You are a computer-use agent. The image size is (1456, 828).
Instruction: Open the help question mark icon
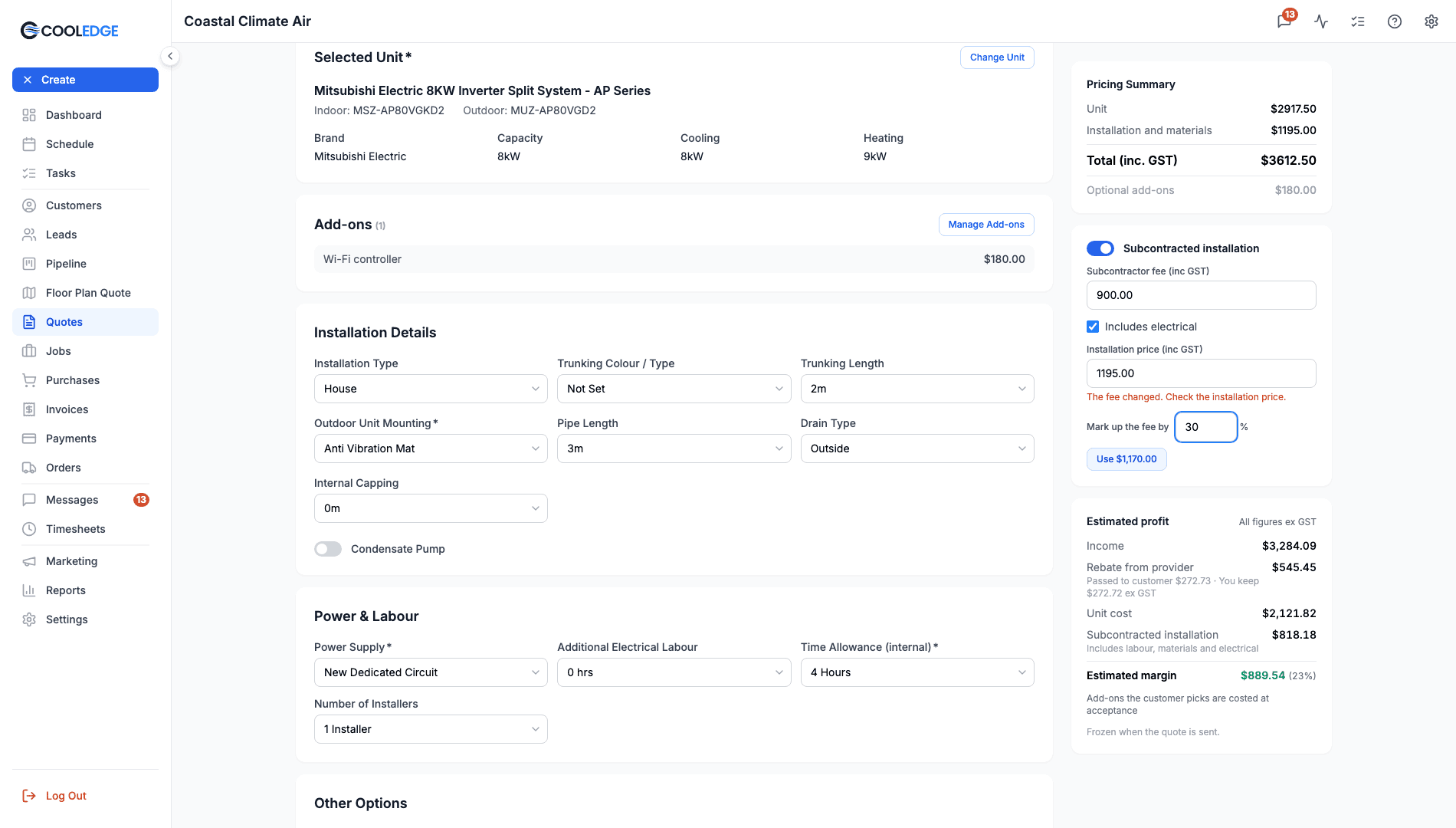tap(1395, 21)
